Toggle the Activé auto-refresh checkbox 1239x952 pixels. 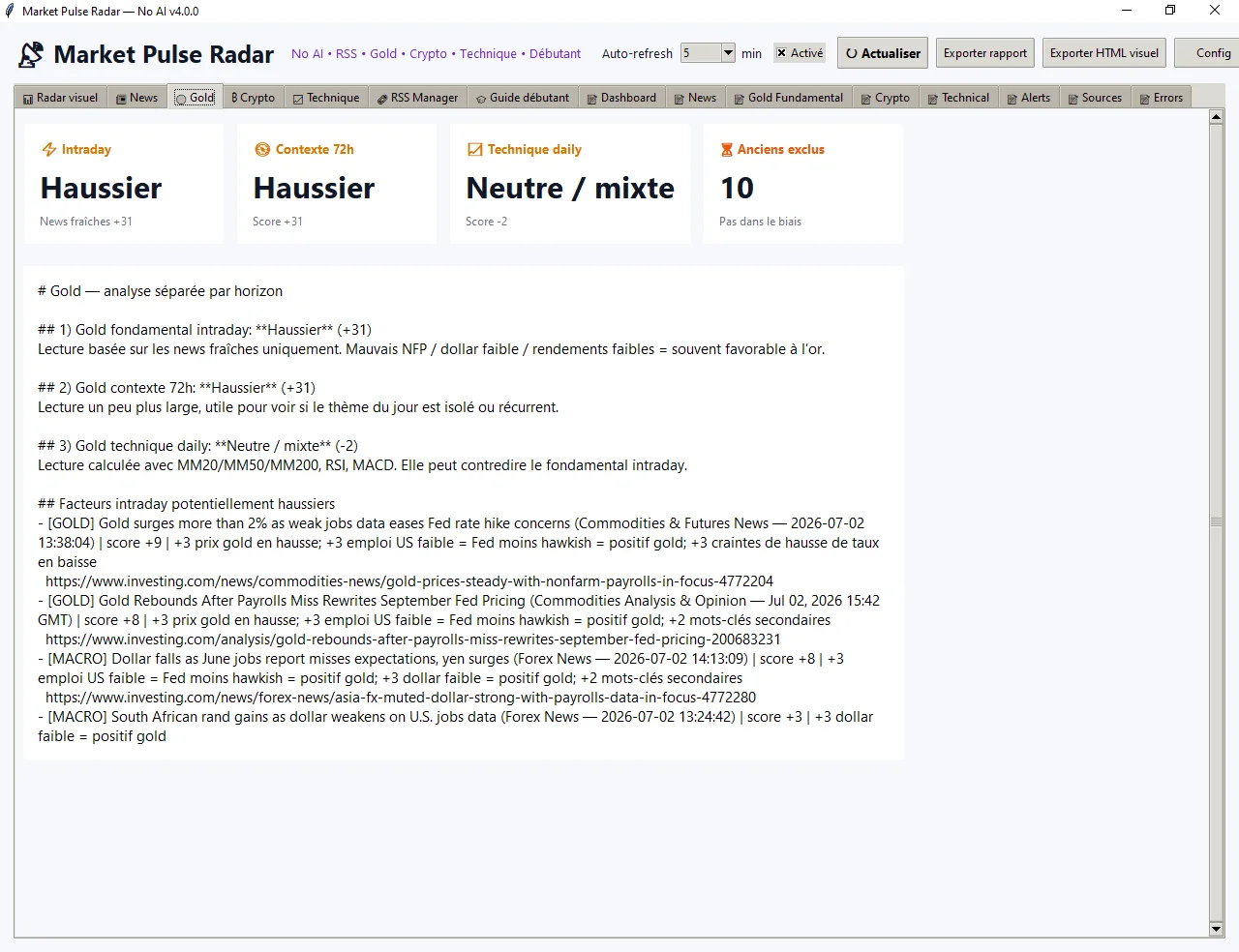(x=800, y=53)
